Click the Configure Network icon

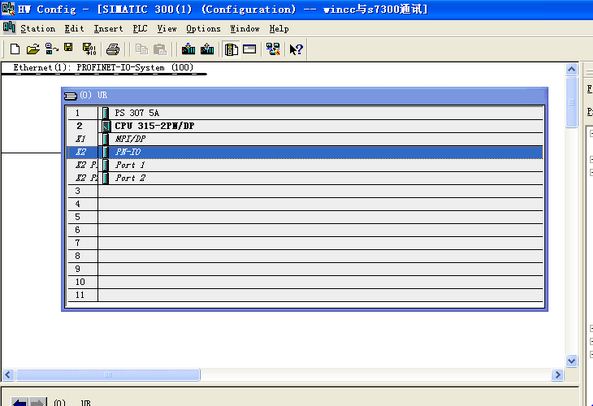point(273,49)
